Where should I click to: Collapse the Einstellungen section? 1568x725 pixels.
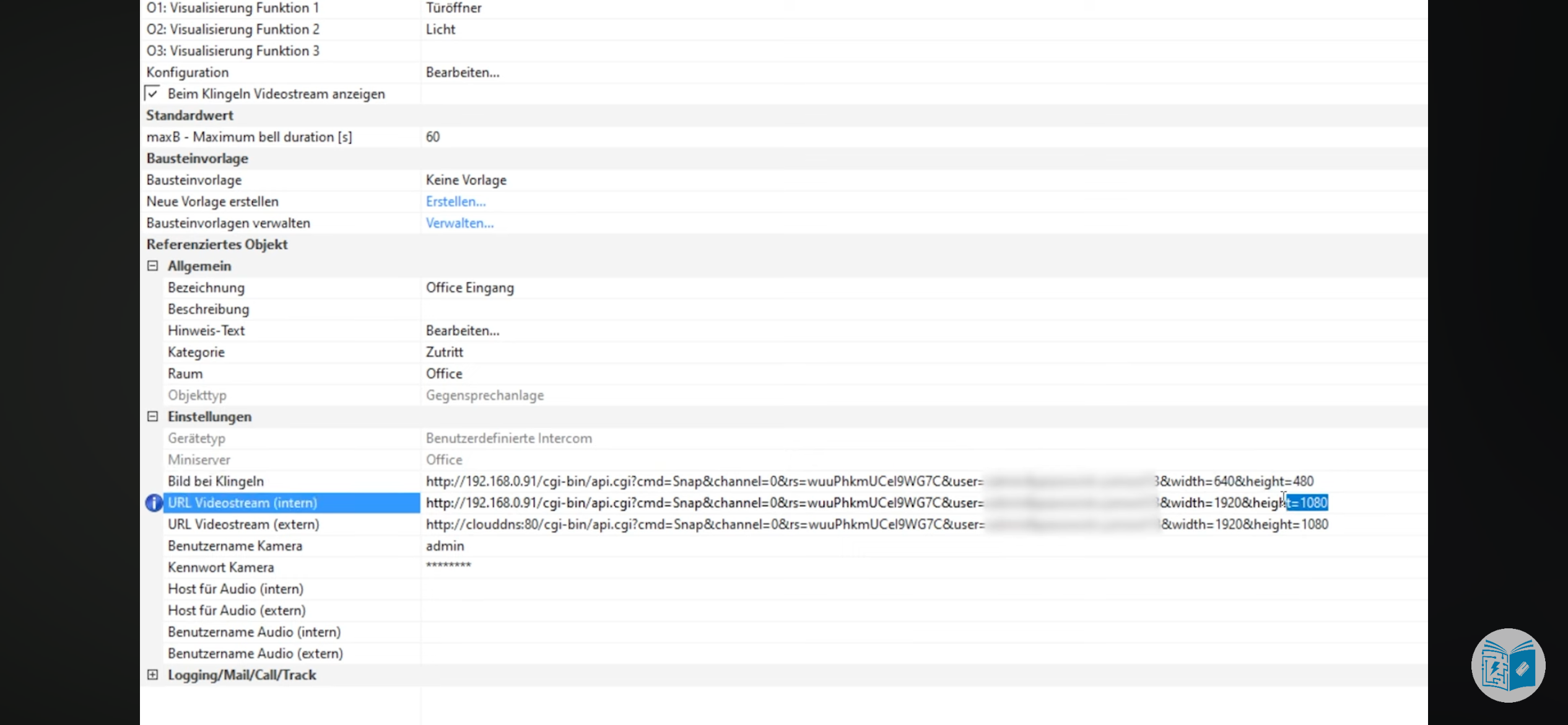[152, 416]
